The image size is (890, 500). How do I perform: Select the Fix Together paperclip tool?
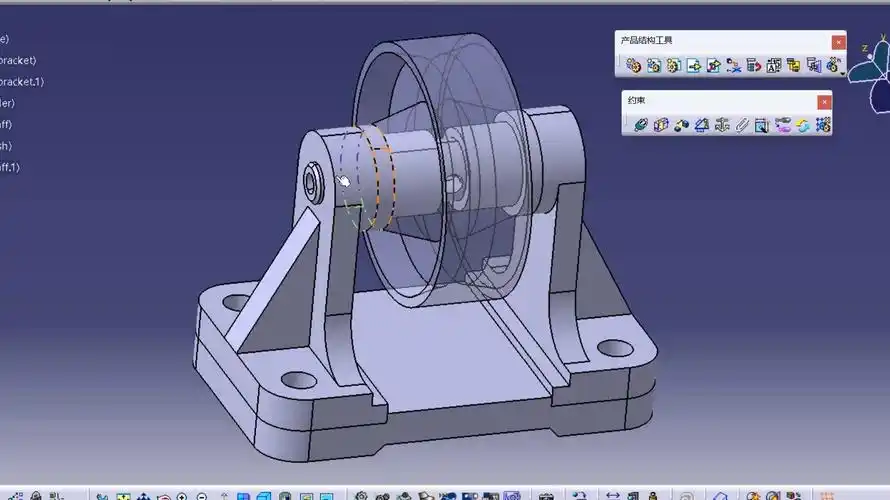click(x=742, y=125)
